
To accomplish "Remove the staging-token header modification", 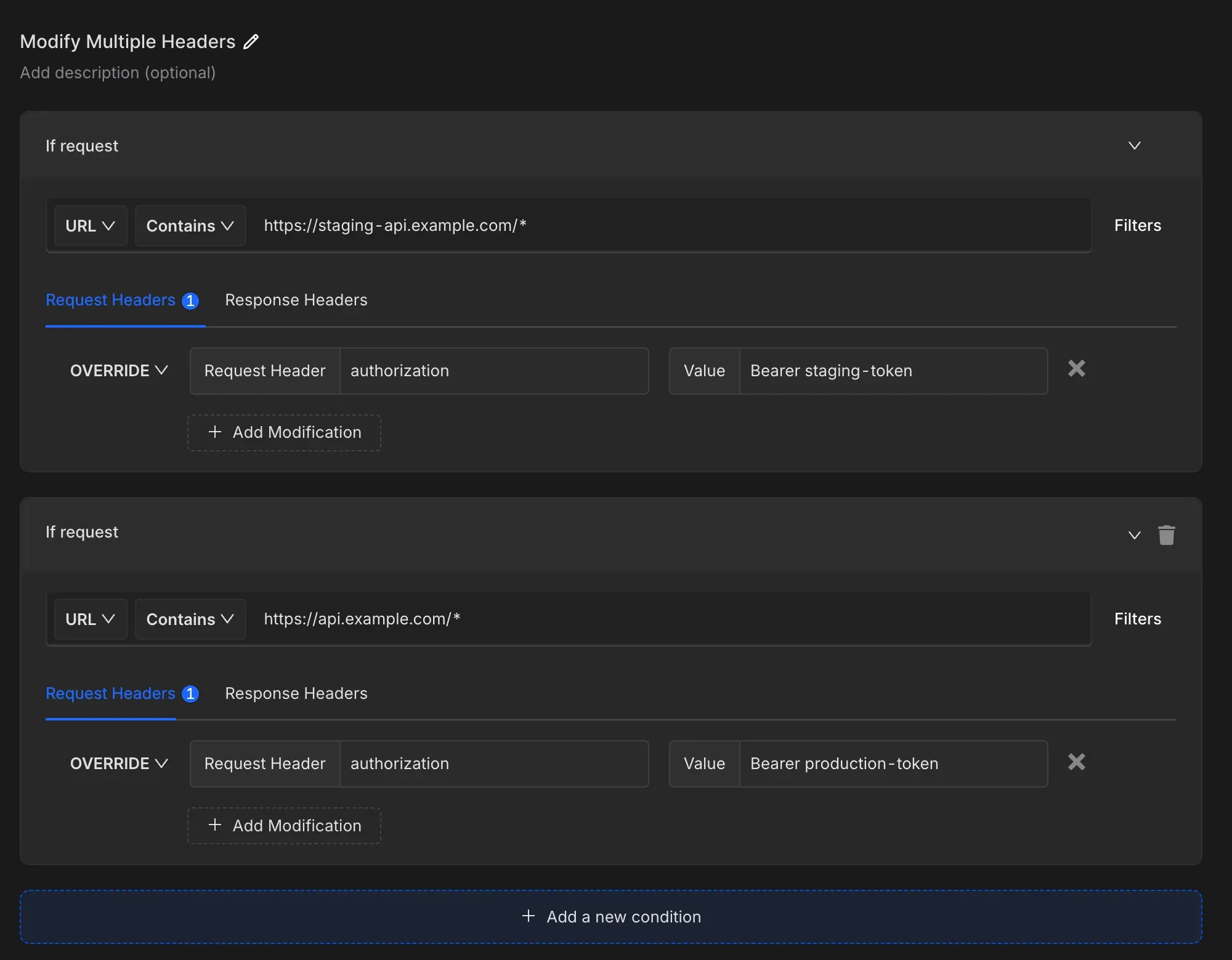I will [1076, 369].
